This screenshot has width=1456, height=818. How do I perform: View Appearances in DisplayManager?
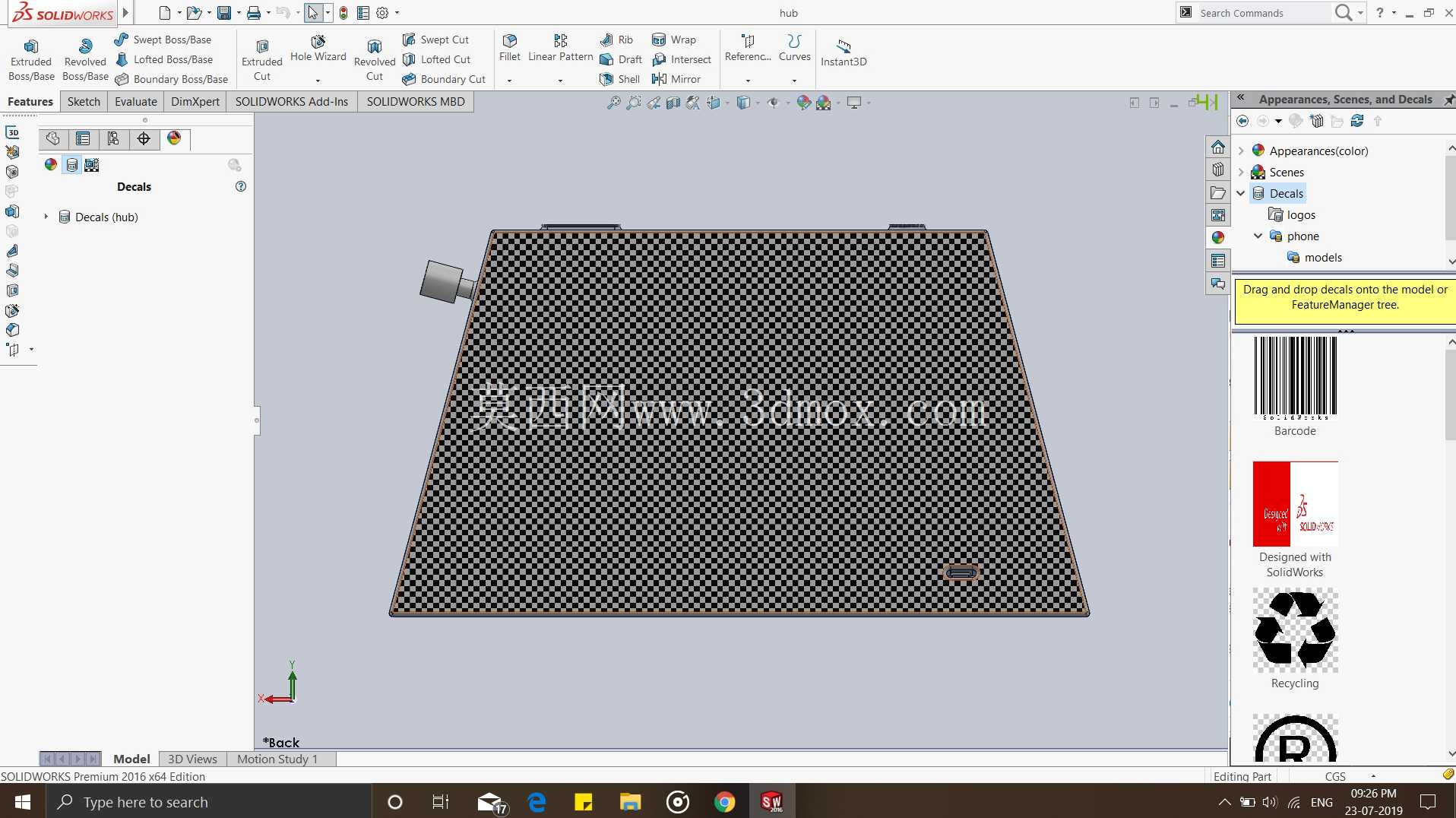click(51, 165)
